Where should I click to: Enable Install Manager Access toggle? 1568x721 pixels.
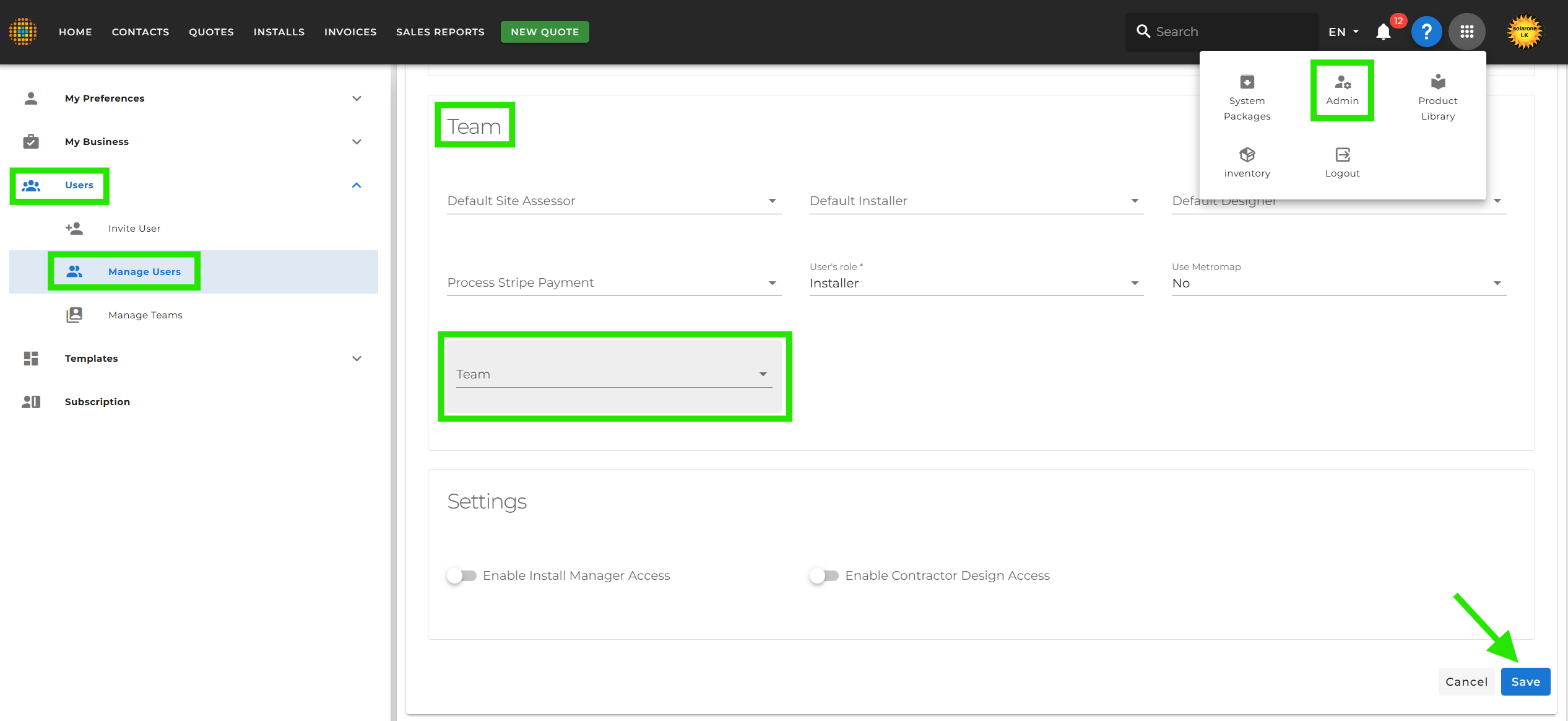click(462, 575)
